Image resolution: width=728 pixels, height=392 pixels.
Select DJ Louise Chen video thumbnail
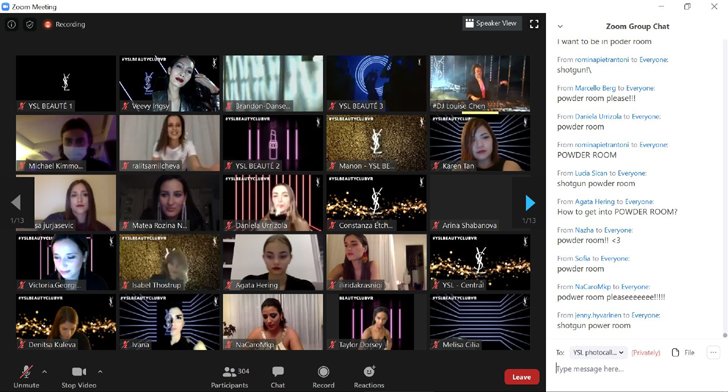coord(480,84)
